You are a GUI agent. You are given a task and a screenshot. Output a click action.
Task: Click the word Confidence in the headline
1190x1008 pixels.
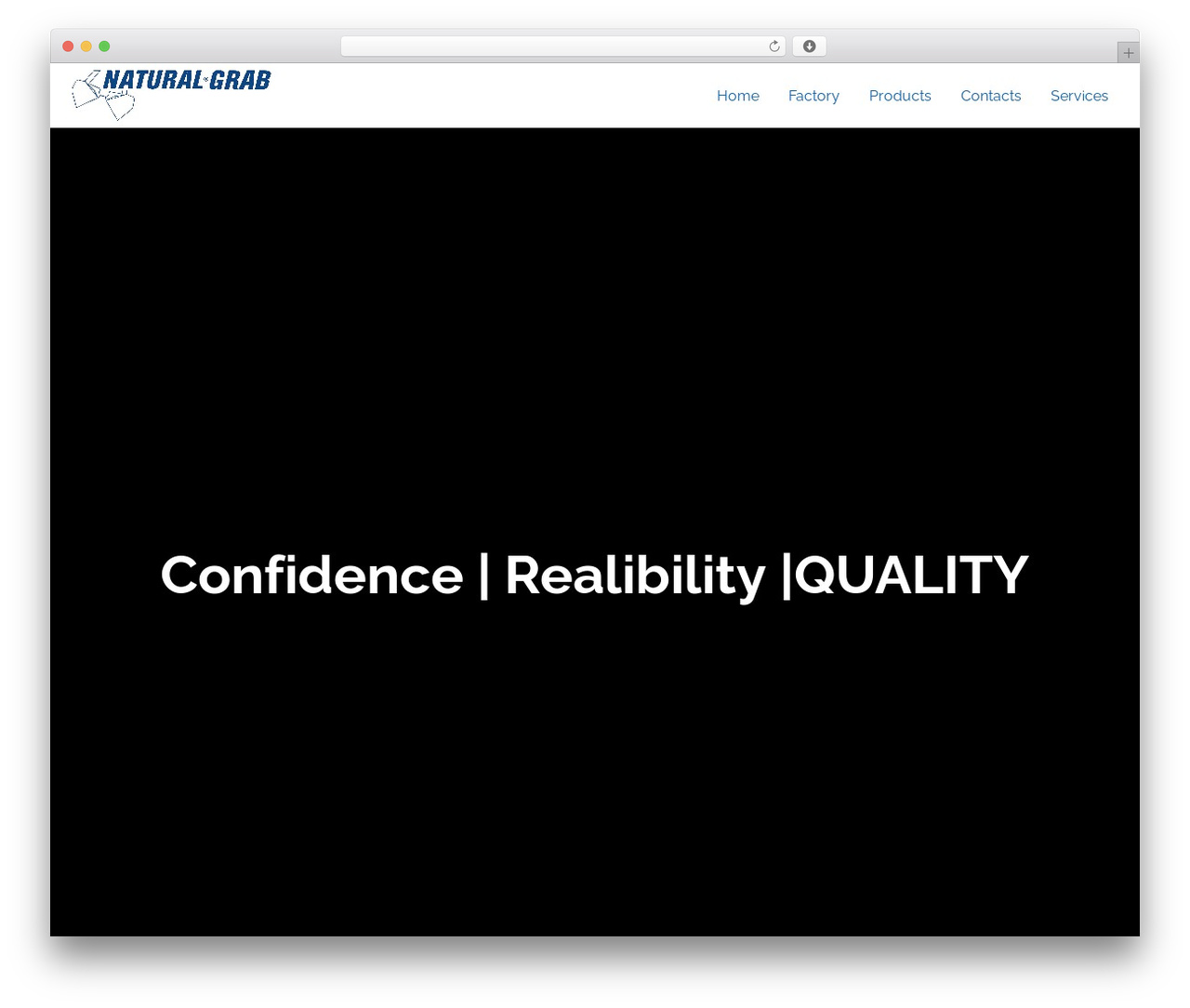click(x=311, y=575)
